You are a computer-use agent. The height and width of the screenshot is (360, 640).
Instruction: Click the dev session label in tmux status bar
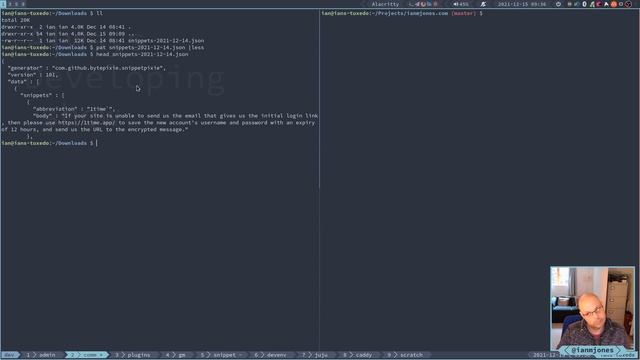pos(9,355)
